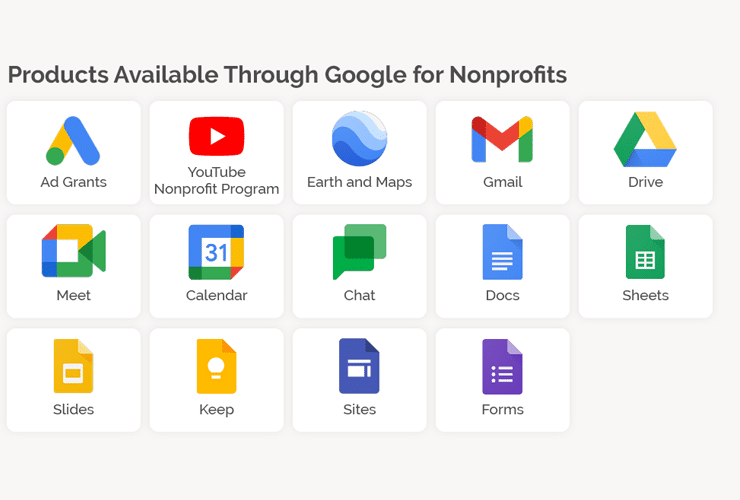The image size is (740, 500).
Task: Click the Gmail envelope icon
Action: coord(502,139)
